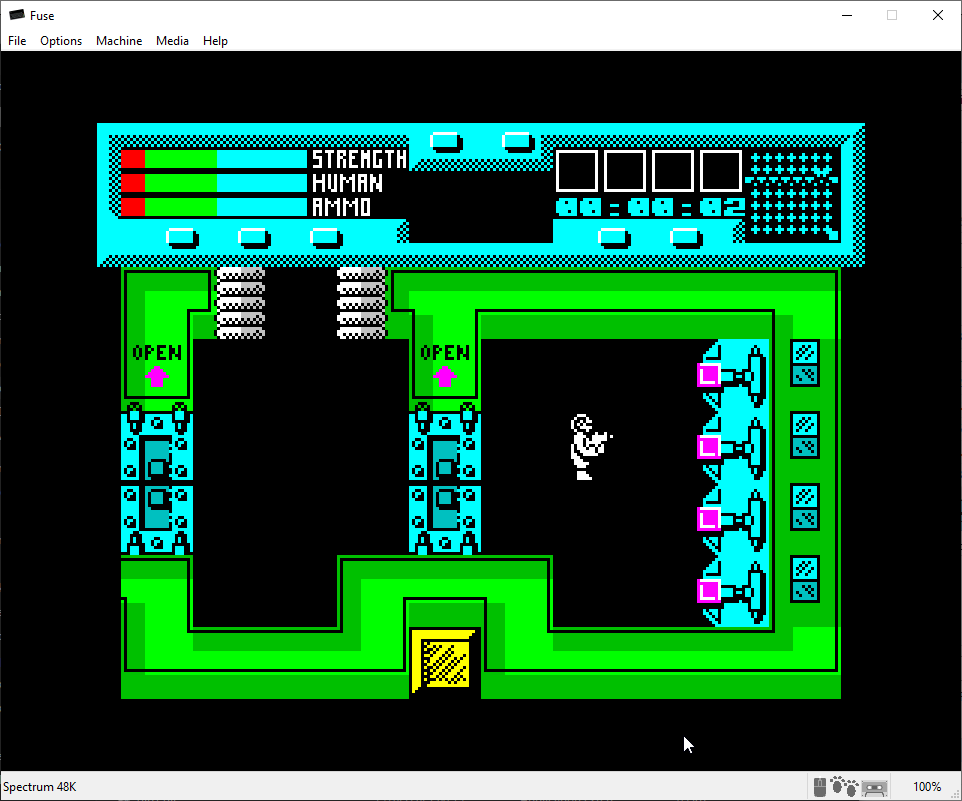Click the left OPEN door sign
962x801 pixels.
(157, 353)
